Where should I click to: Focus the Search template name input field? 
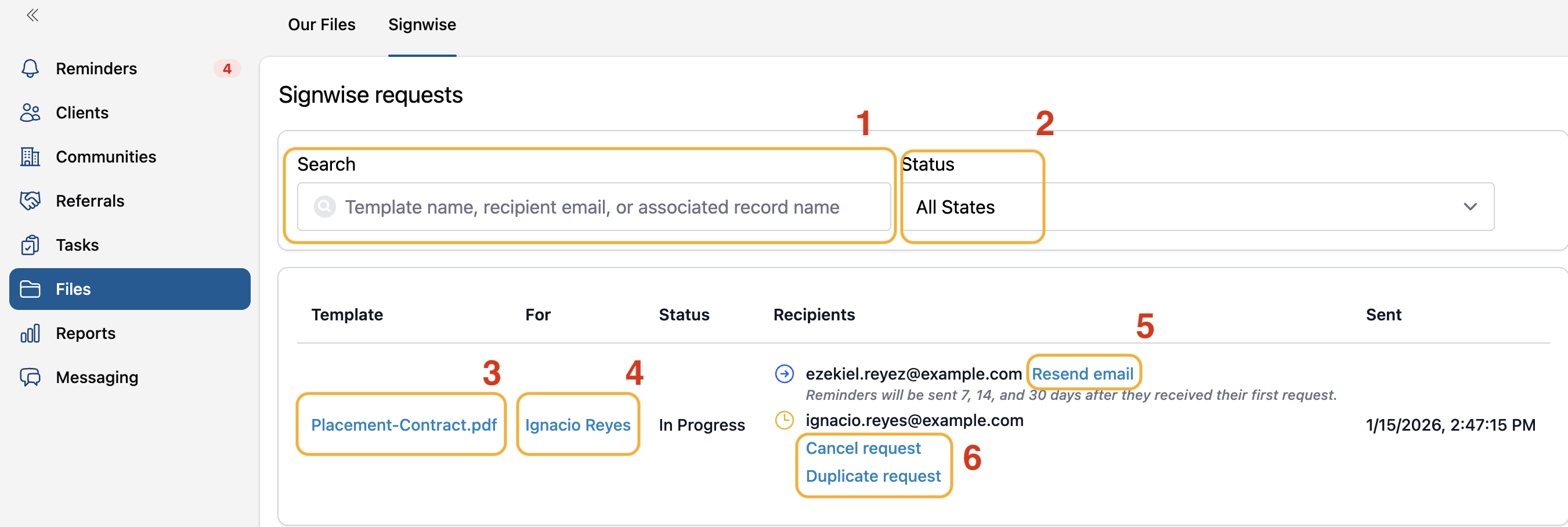pyautogui.click(x=594, y=207)
